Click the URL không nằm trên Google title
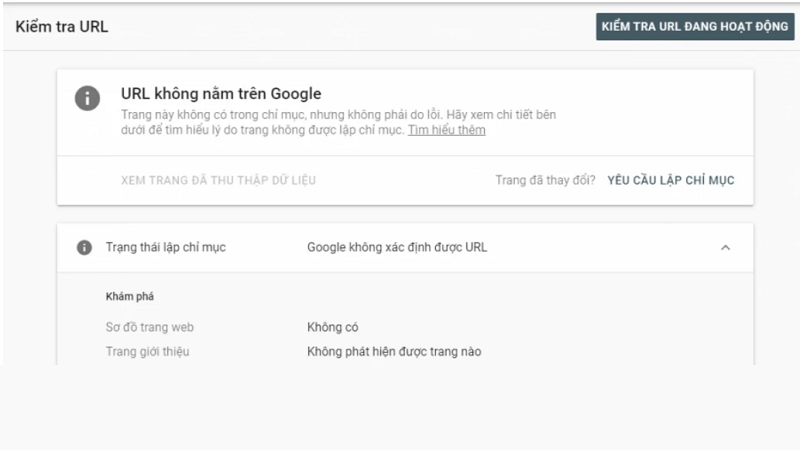This screenshot has width=800, height=450. 221,94
